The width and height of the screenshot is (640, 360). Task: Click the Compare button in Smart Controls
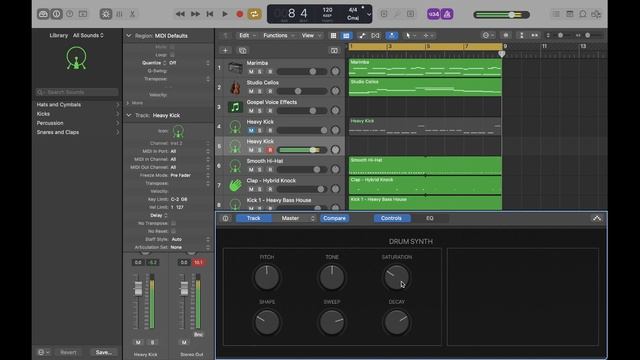pos(334,218)
